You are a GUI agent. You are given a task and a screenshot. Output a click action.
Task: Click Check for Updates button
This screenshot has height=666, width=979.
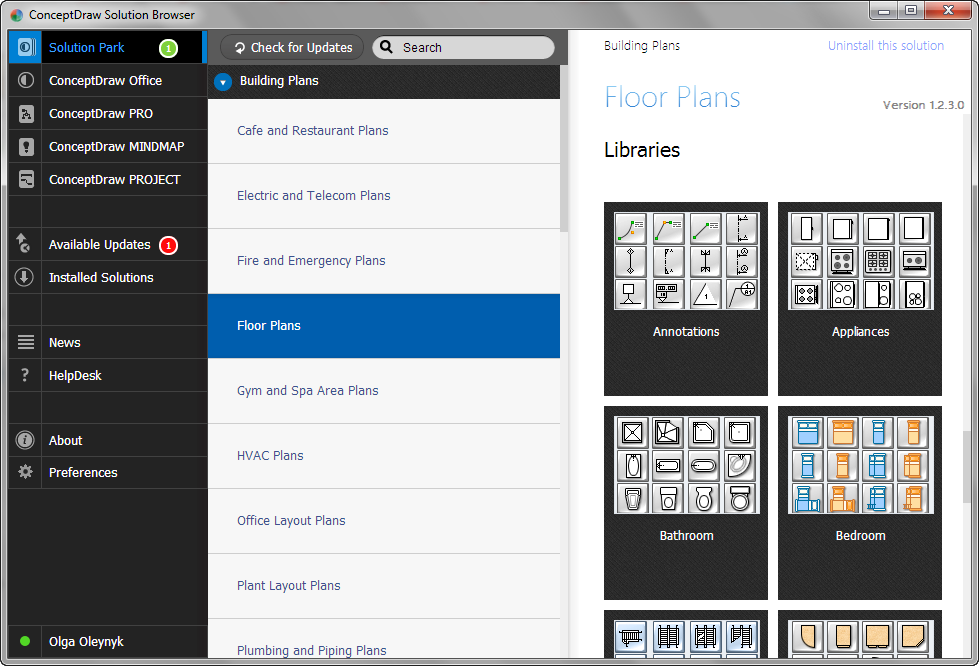(x=292, y=47)
